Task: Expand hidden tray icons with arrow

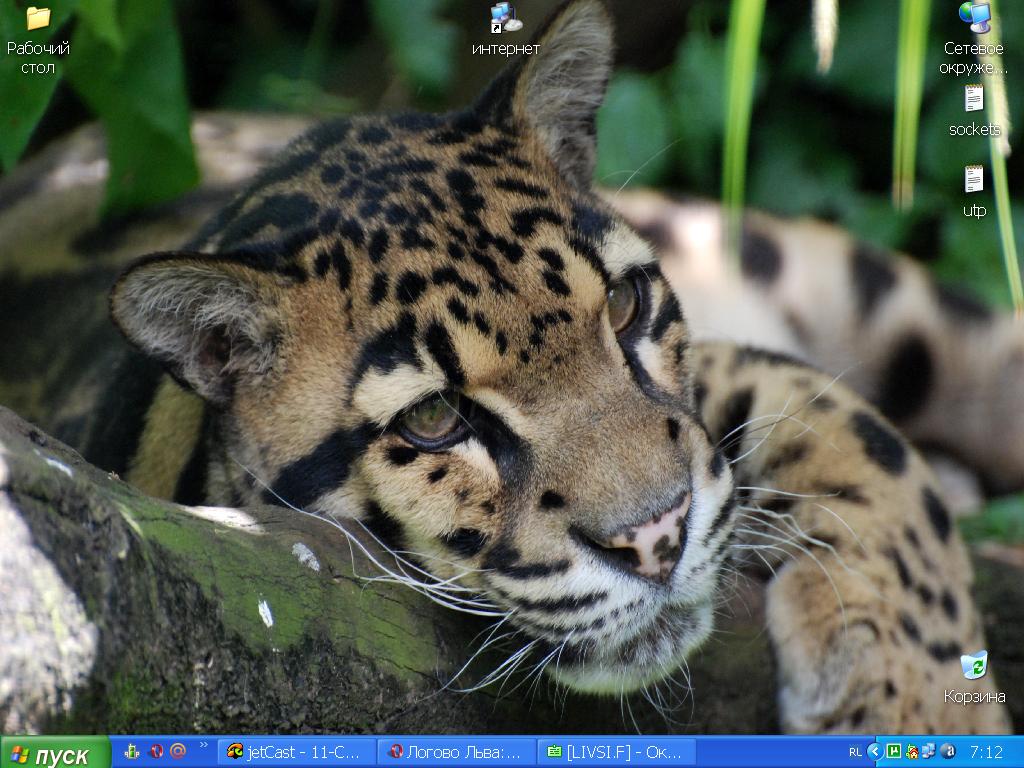Action: (x=874, y=751)
